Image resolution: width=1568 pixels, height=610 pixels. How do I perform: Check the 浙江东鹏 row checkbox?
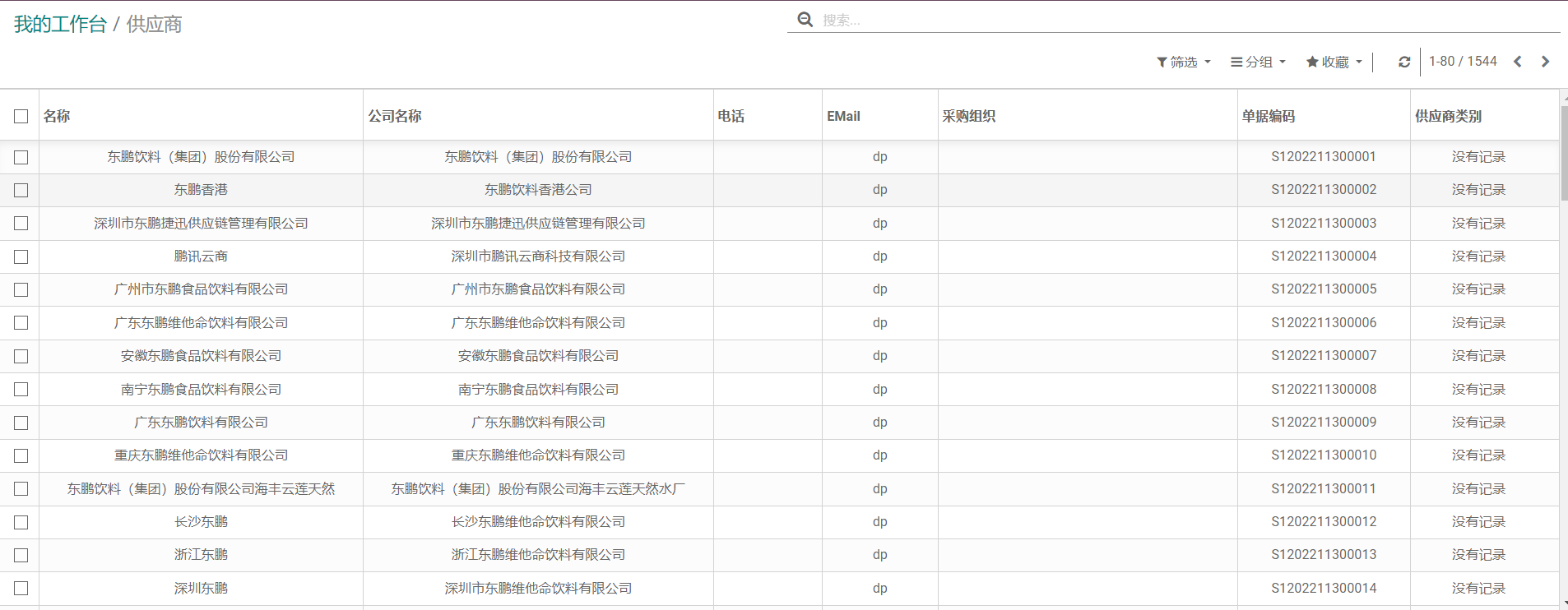pos(21,555)
